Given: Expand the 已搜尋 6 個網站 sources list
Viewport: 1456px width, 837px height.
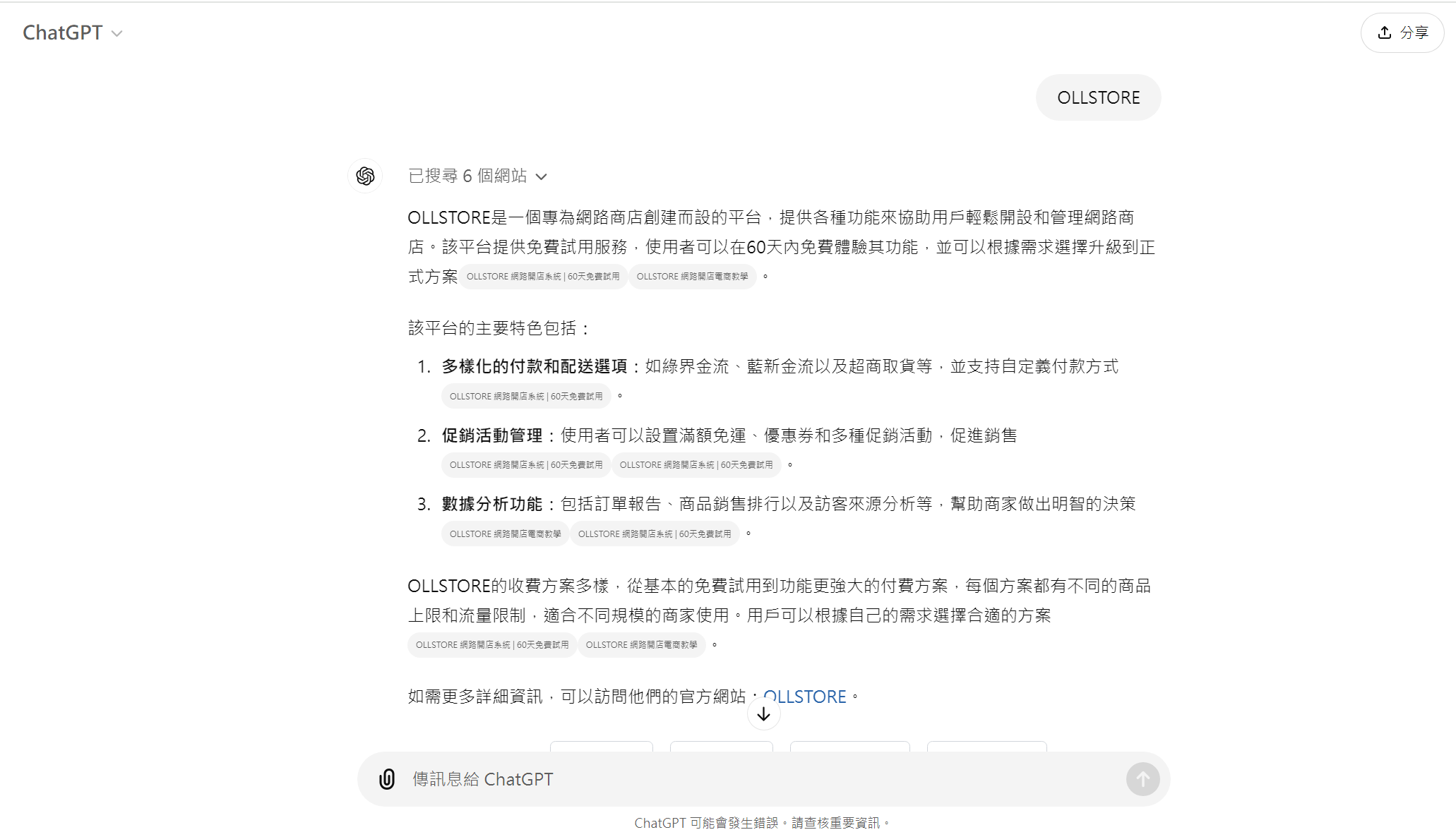Looking at the screenshot, I should [477, 176].
